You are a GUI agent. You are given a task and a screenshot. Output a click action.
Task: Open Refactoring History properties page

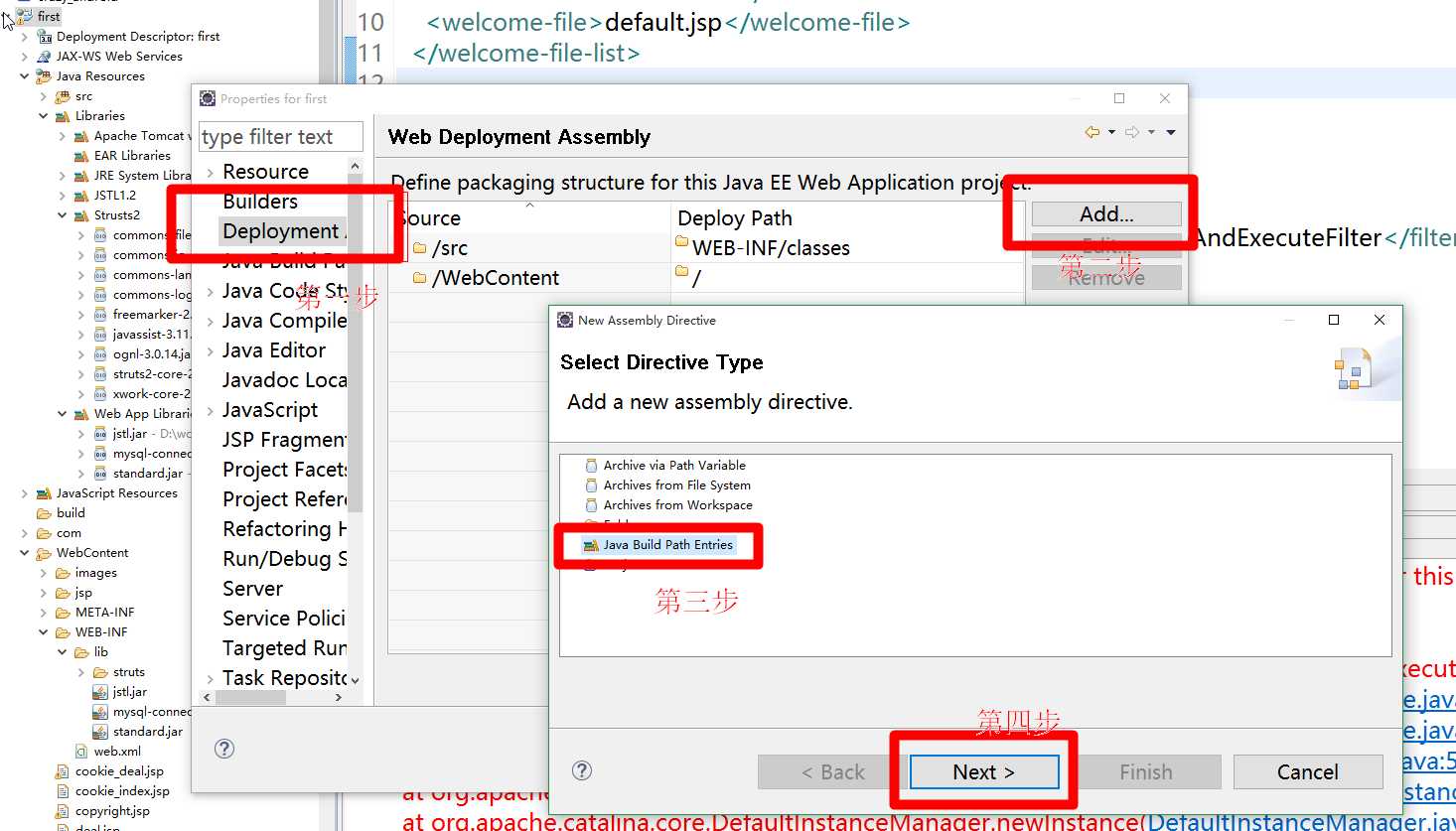(x=284, y=529)
